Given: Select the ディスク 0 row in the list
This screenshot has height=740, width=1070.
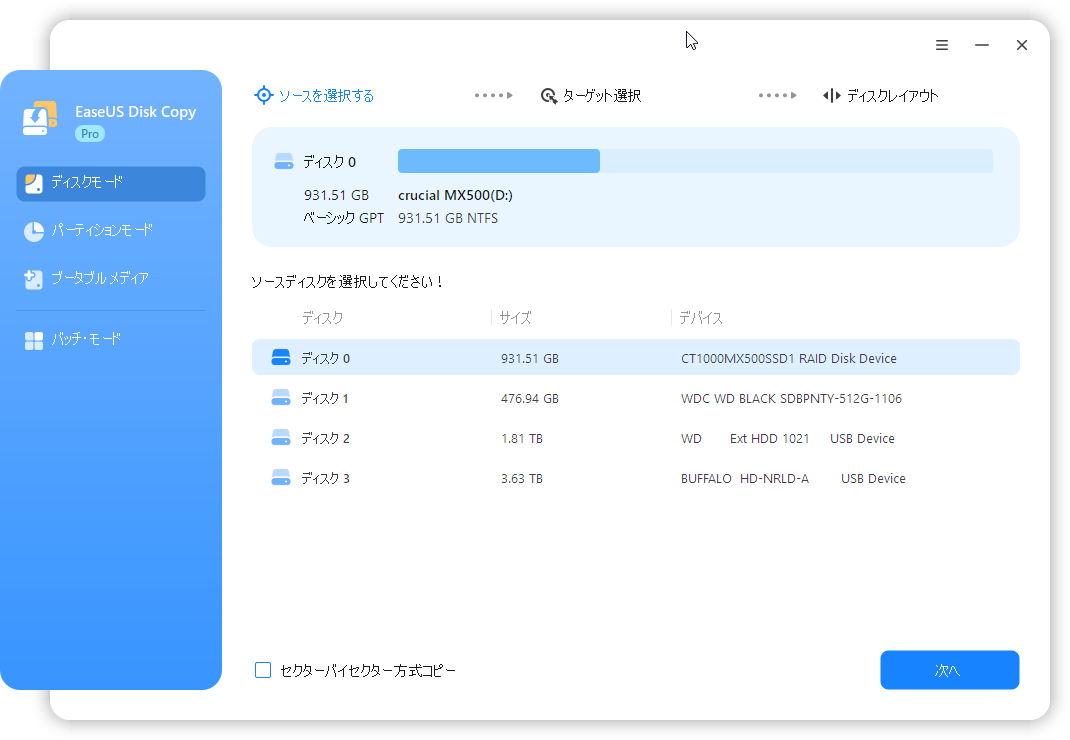Looking at the screenshot, I should pos(635,358).
